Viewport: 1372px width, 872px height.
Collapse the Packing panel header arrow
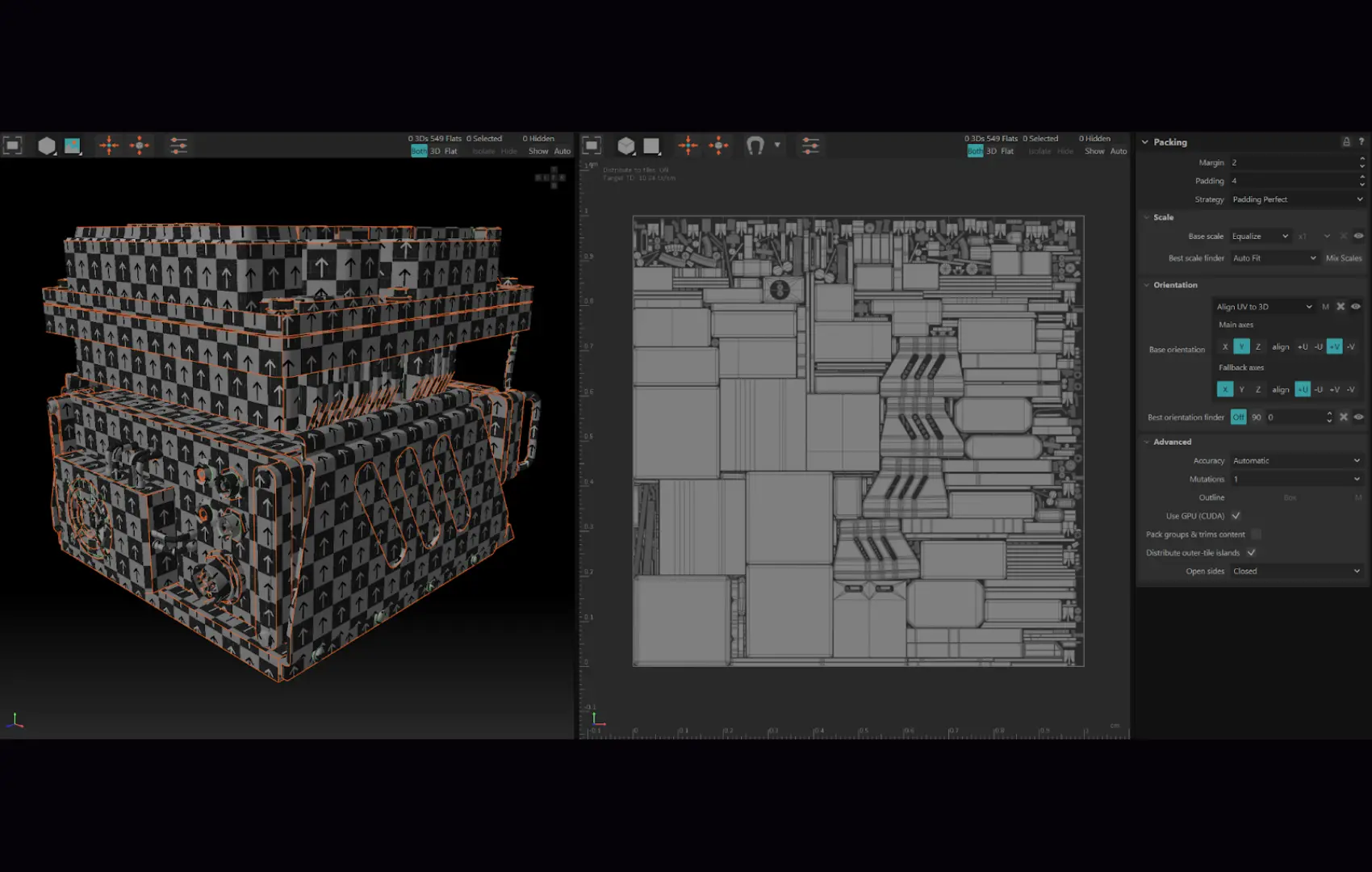(1144, 142)
